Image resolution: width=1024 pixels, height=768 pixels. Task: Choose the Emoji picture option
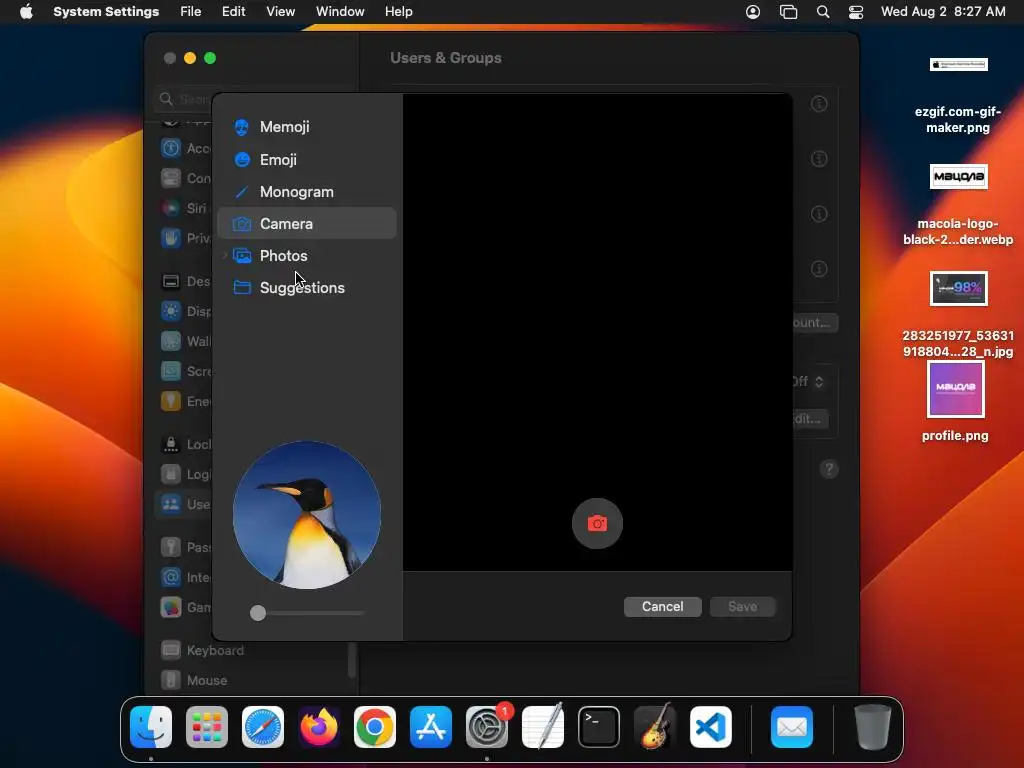coord(306,159)
